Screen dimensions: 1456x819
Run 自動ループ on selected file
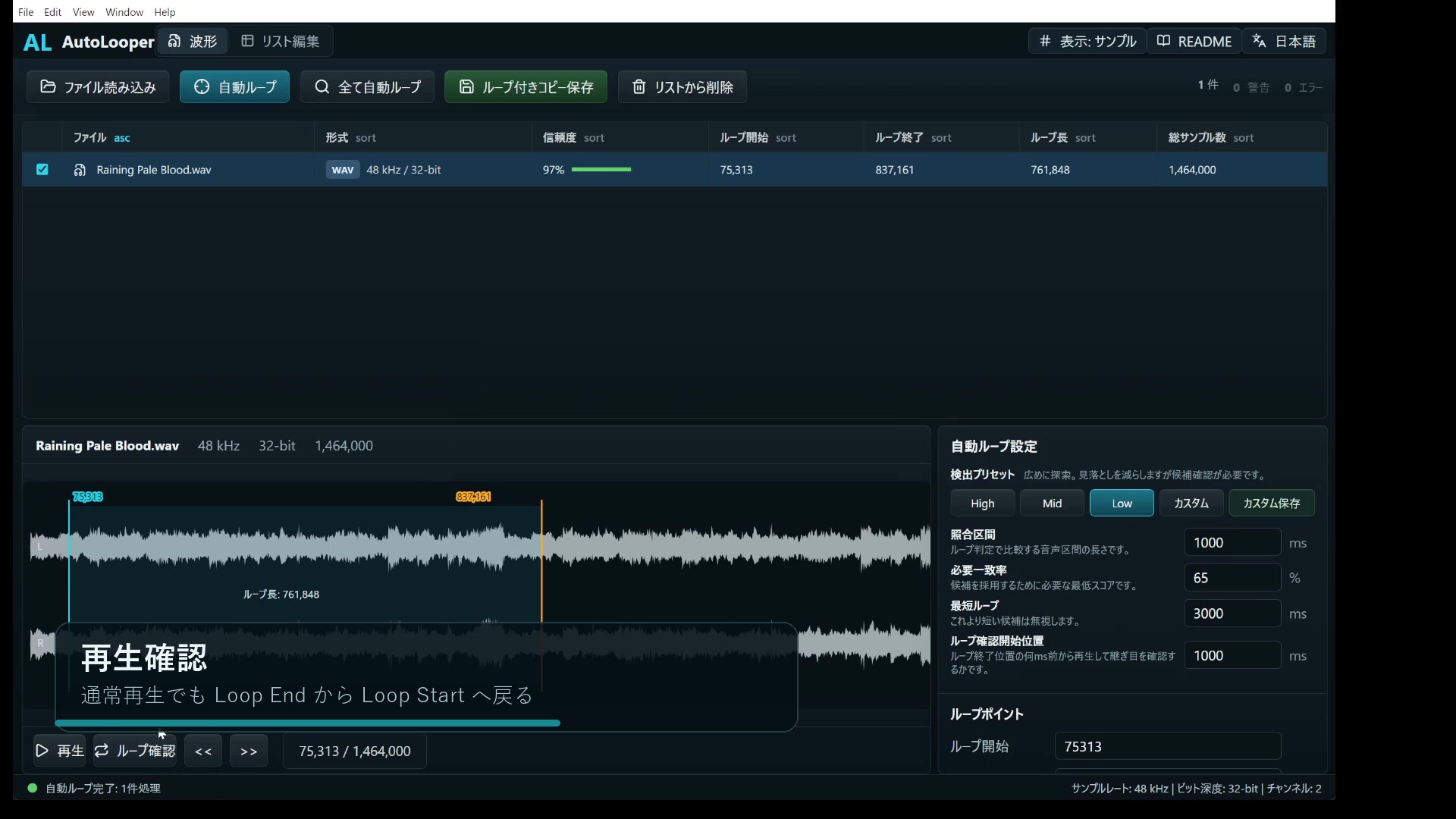click(234, 87)
